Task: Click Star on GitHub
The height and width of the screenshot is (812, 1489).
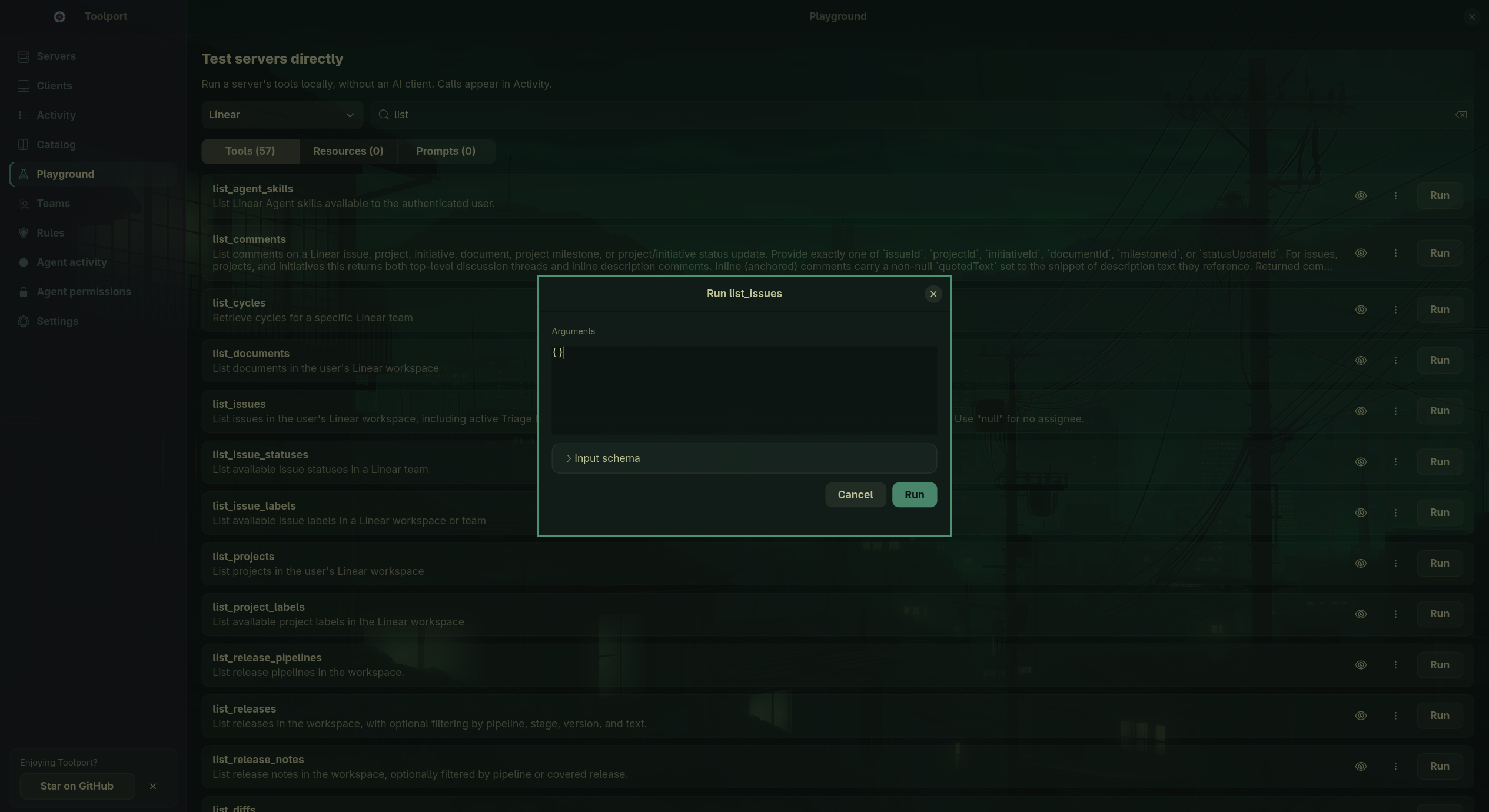Action: 77,786
